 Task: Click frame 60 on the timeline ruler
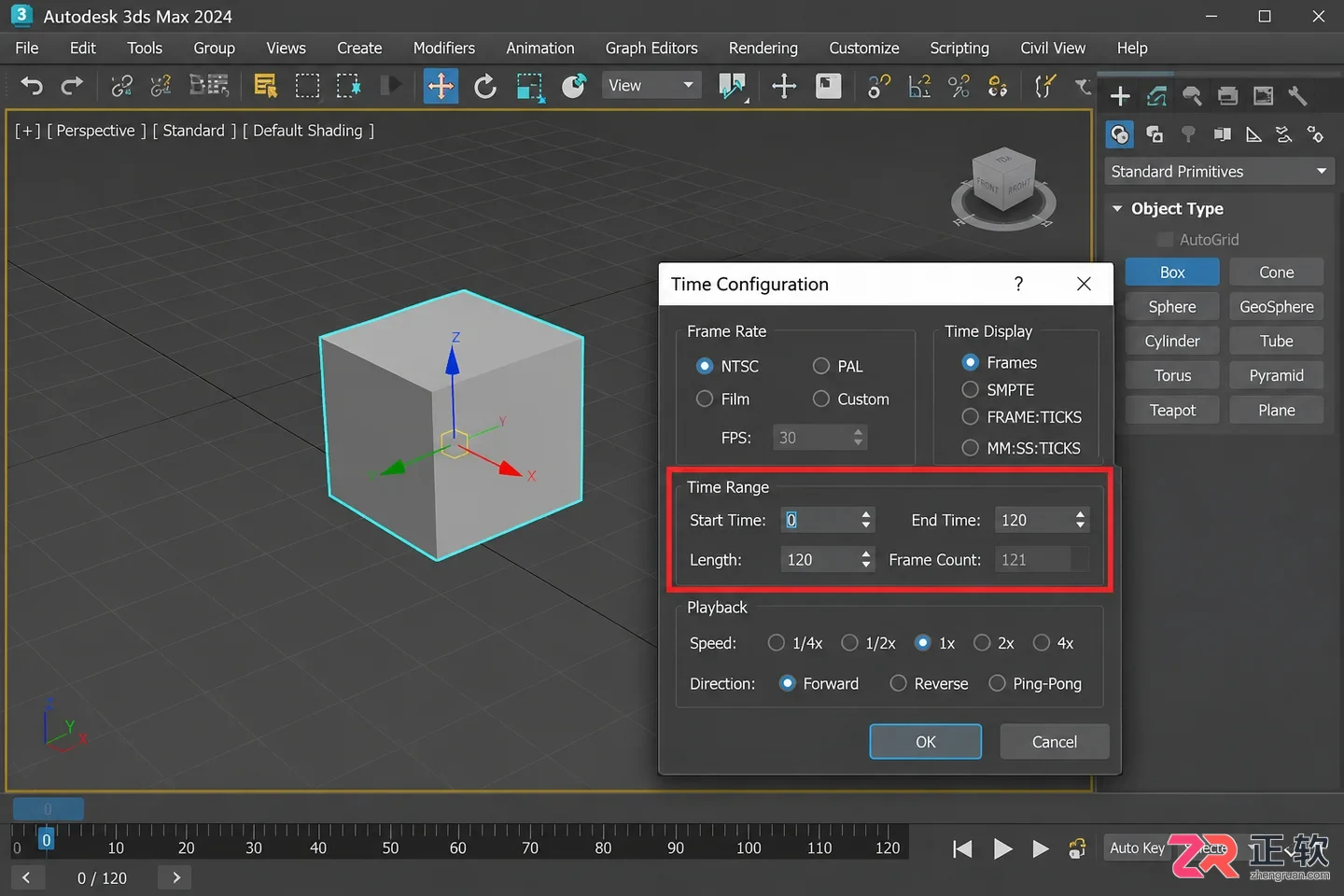(x=457, y=847)
